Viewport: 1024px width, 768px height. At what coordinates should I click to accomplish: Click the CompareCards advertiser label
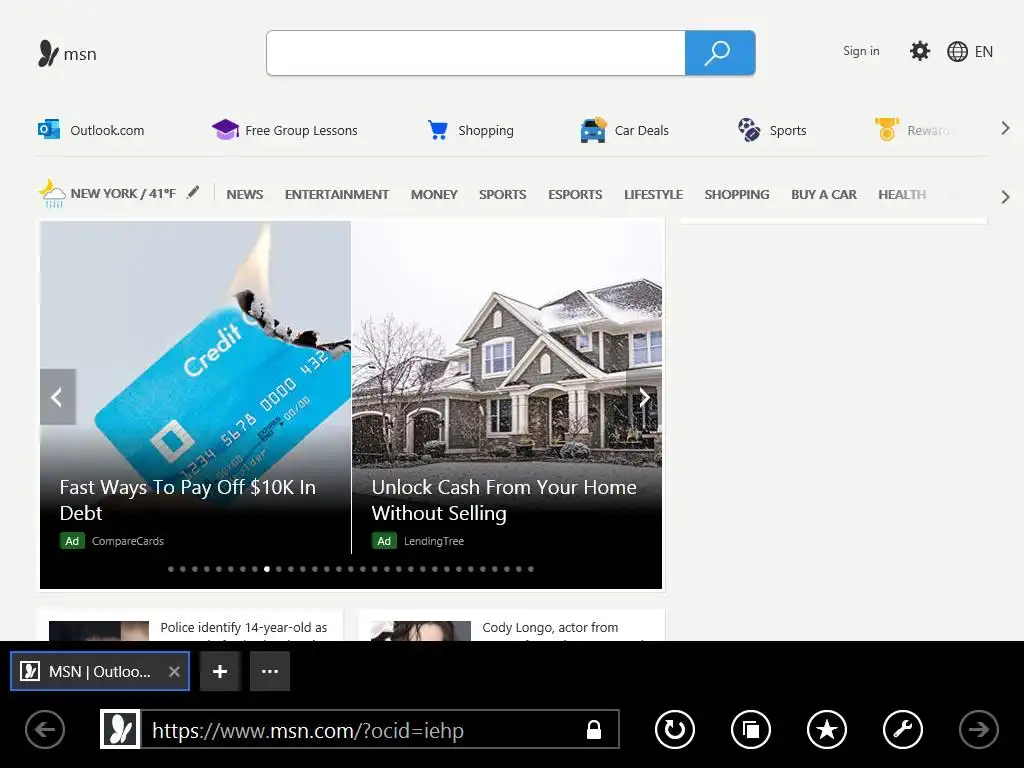128,541
